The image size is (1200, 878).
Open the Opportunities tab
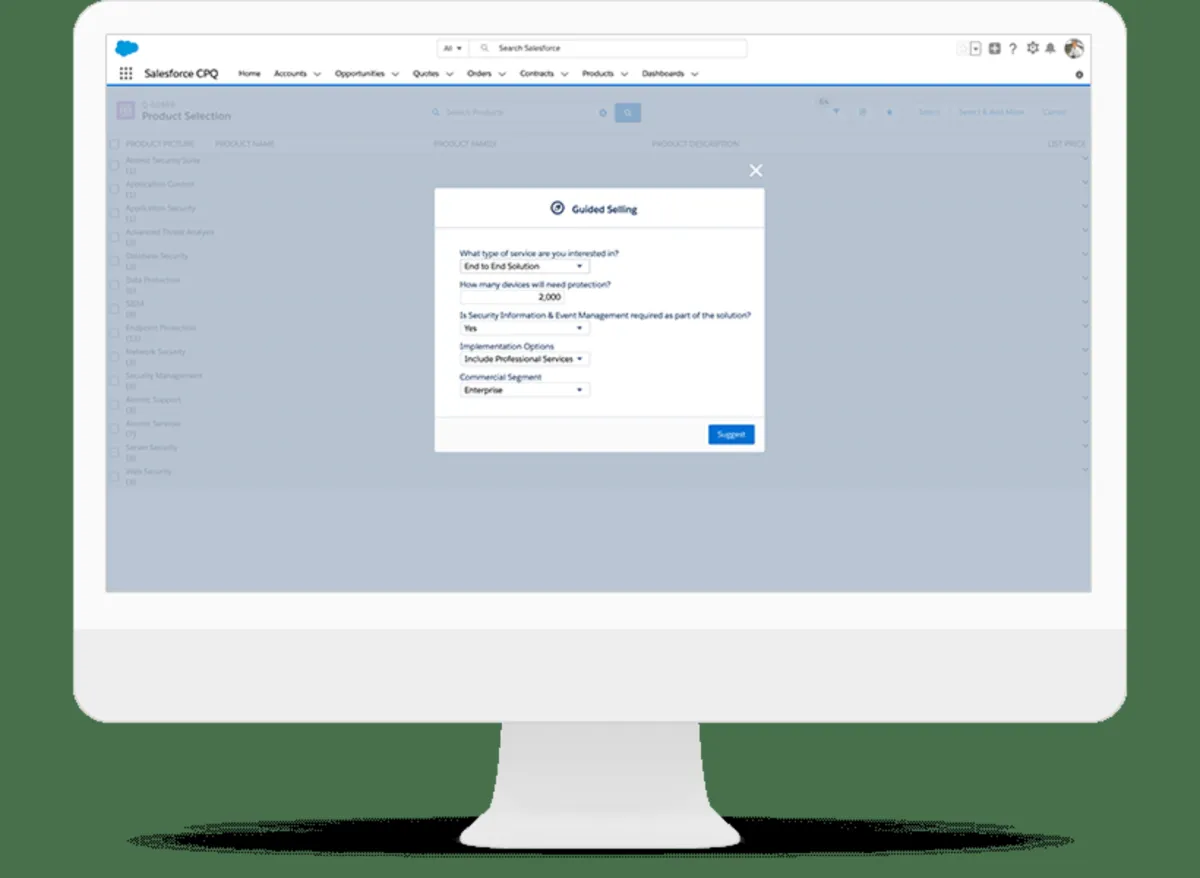coord(360,74)
